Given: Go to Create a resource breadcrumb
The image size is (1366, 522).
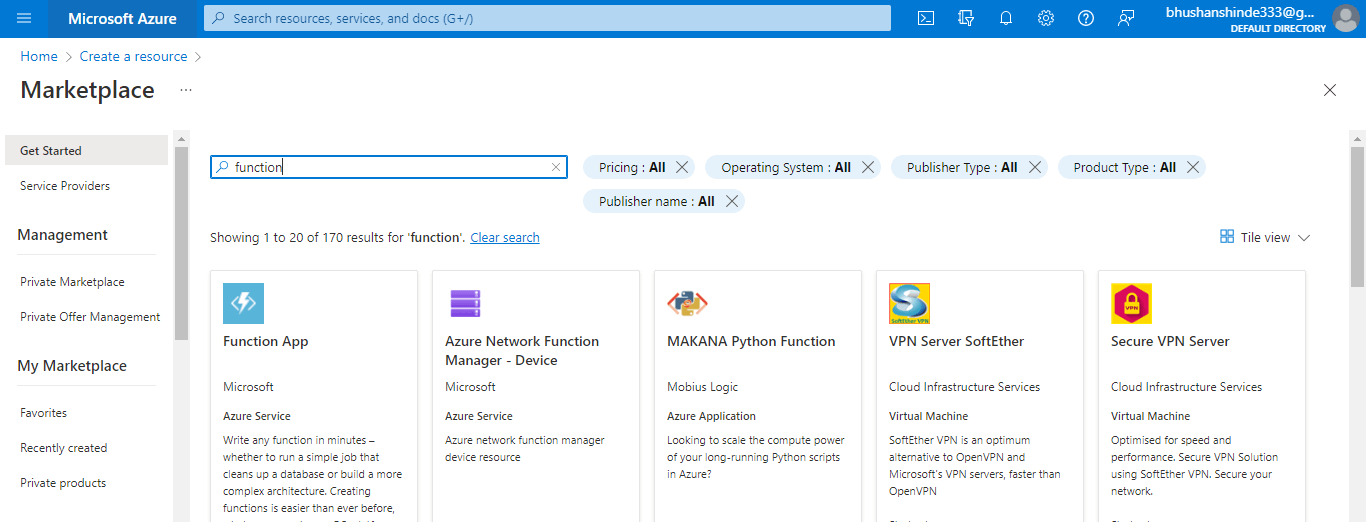Looking at the screenshot, I should [x=133, y=57].
